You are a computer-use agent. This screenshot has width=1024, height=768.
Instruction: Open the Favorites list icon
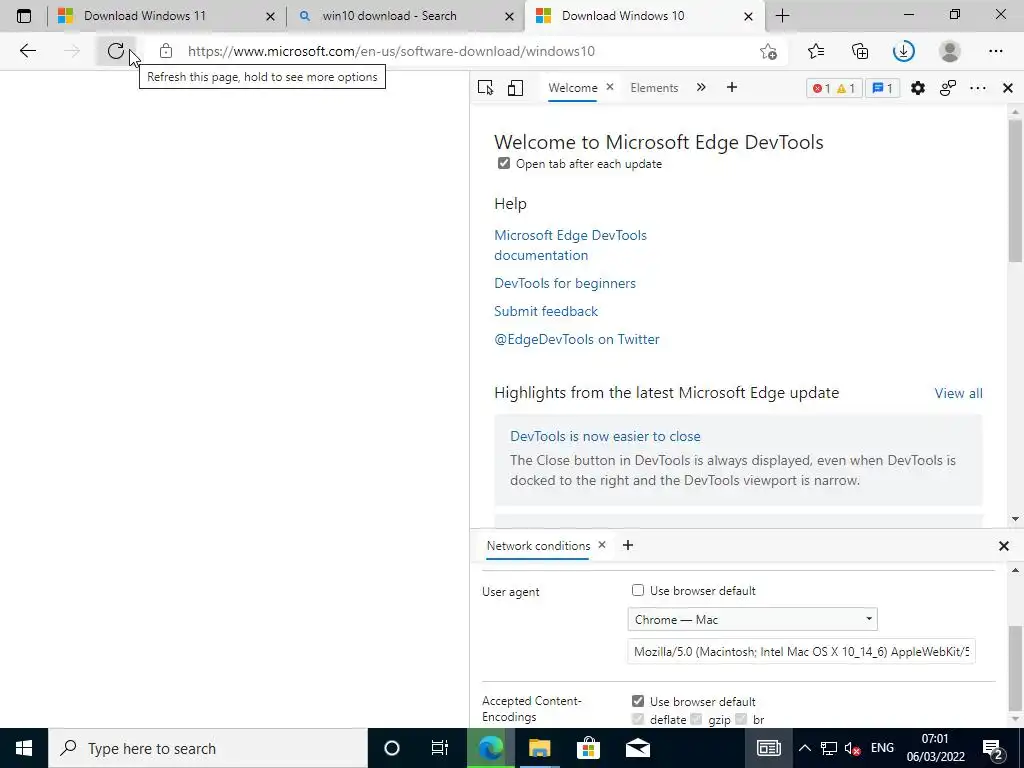pos(816,51)
